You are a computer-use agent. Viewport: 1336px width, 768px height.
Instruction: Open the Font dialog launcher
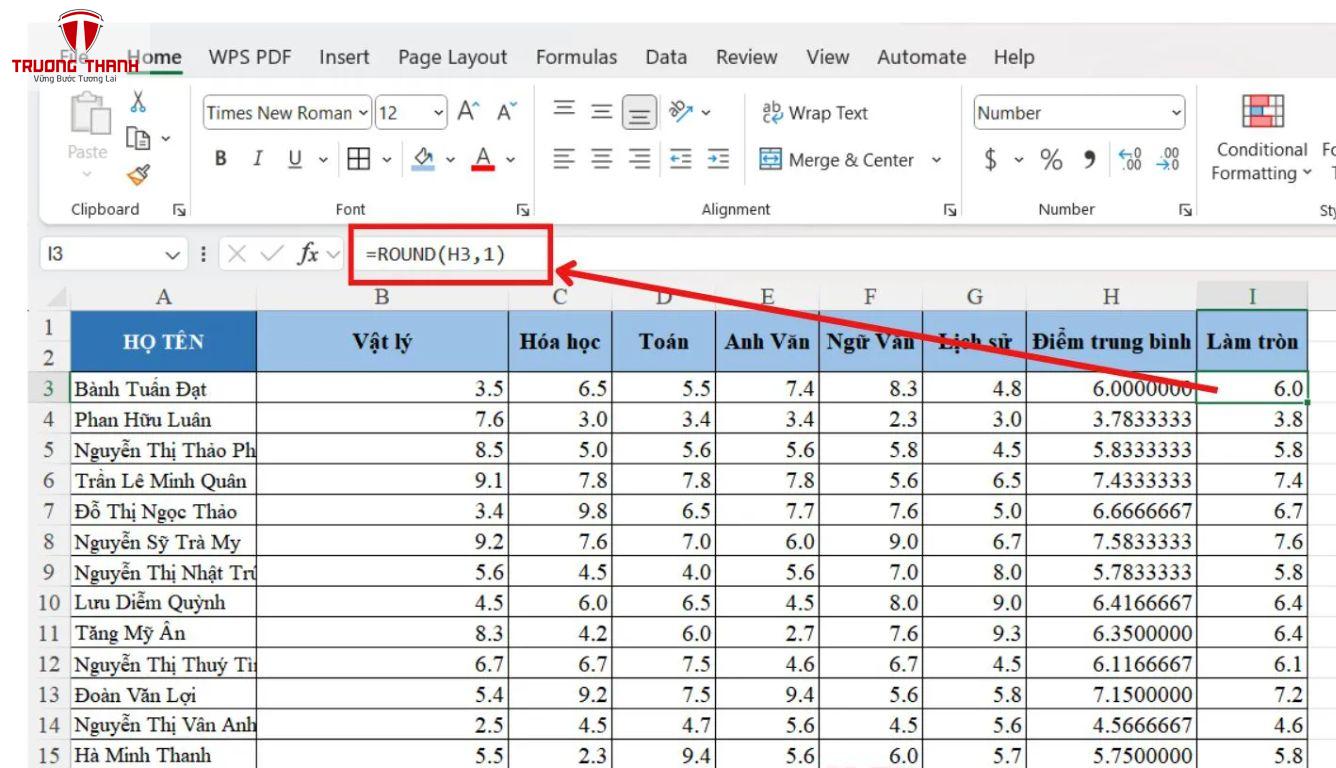pos(522,210)
